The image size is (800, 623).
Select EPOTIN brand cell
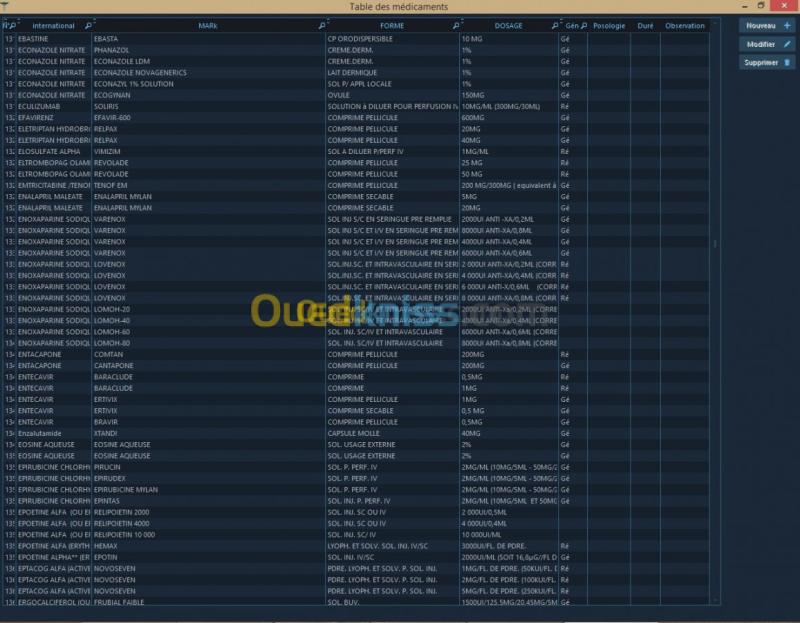click(208, 557)
